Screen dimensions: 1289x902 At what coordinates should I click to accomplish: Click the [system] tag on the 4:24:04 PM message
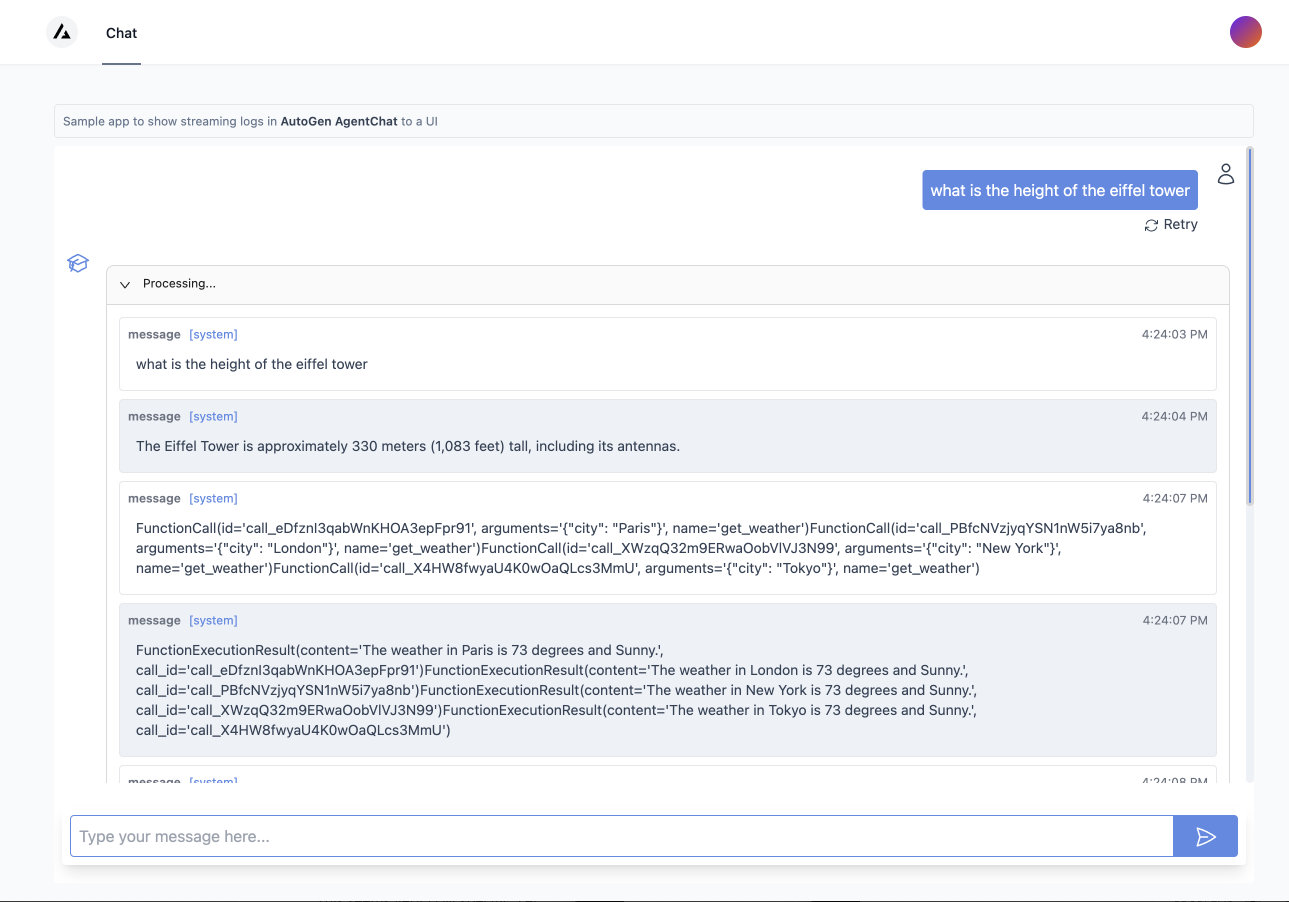[x=213, y=416]
